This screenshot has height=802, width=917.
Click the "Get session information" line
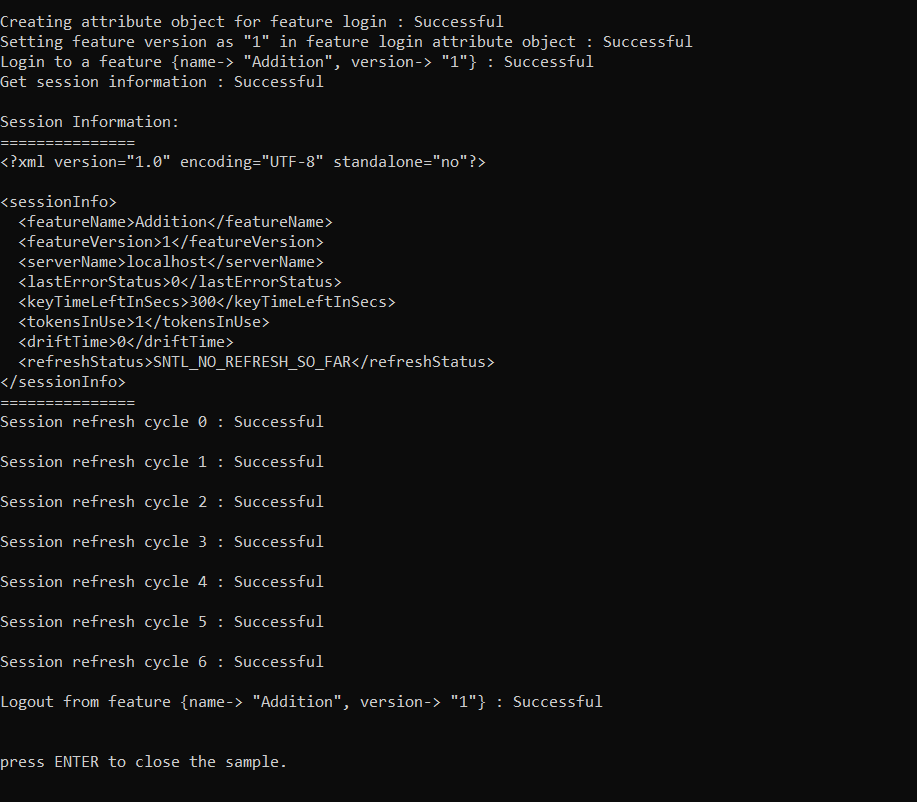click(161, 81)
